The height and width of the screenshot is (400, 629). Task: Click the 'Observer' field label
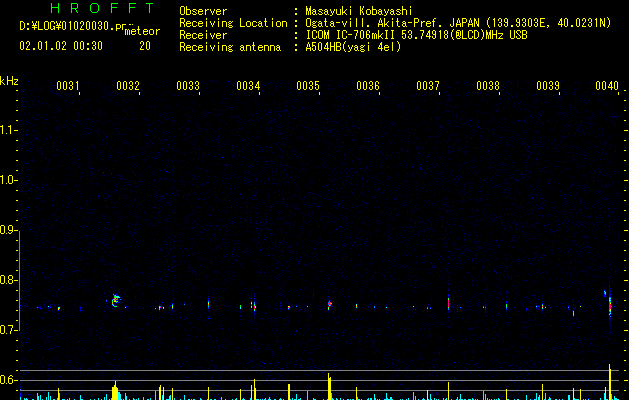tap(203, 11)
